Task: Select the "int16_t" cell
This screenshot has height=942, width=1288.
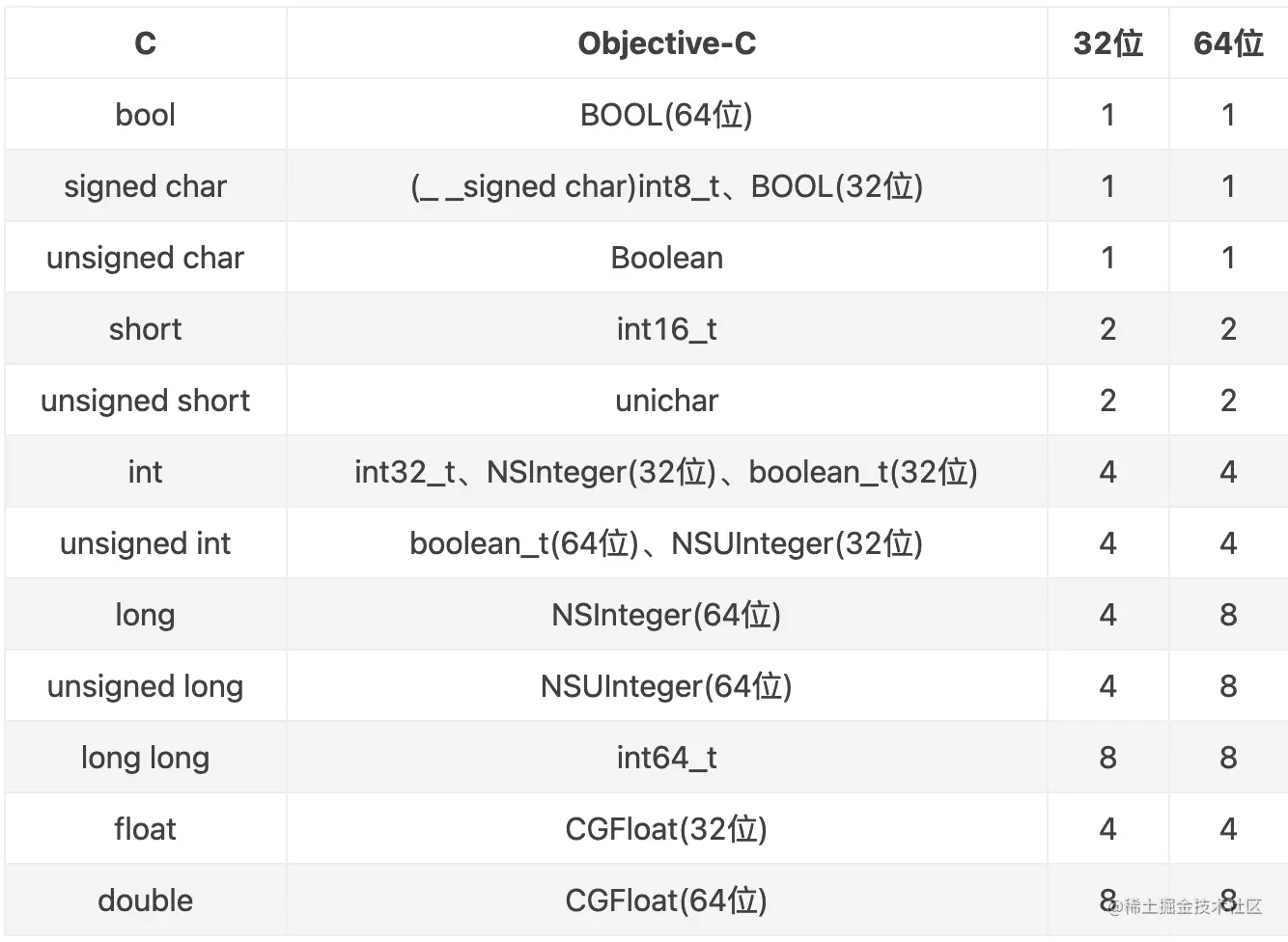Action: 666,329
